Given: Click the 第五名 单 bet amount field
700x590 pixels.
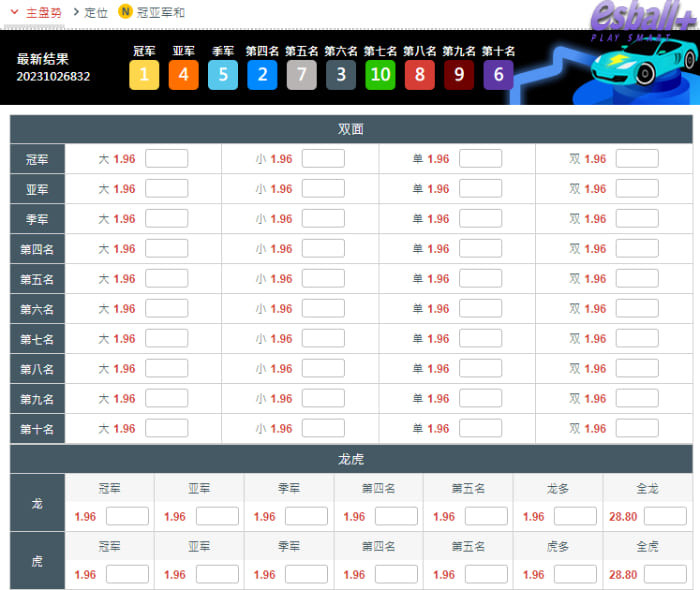Looking at the screenshot, I should tap(480, 278).
